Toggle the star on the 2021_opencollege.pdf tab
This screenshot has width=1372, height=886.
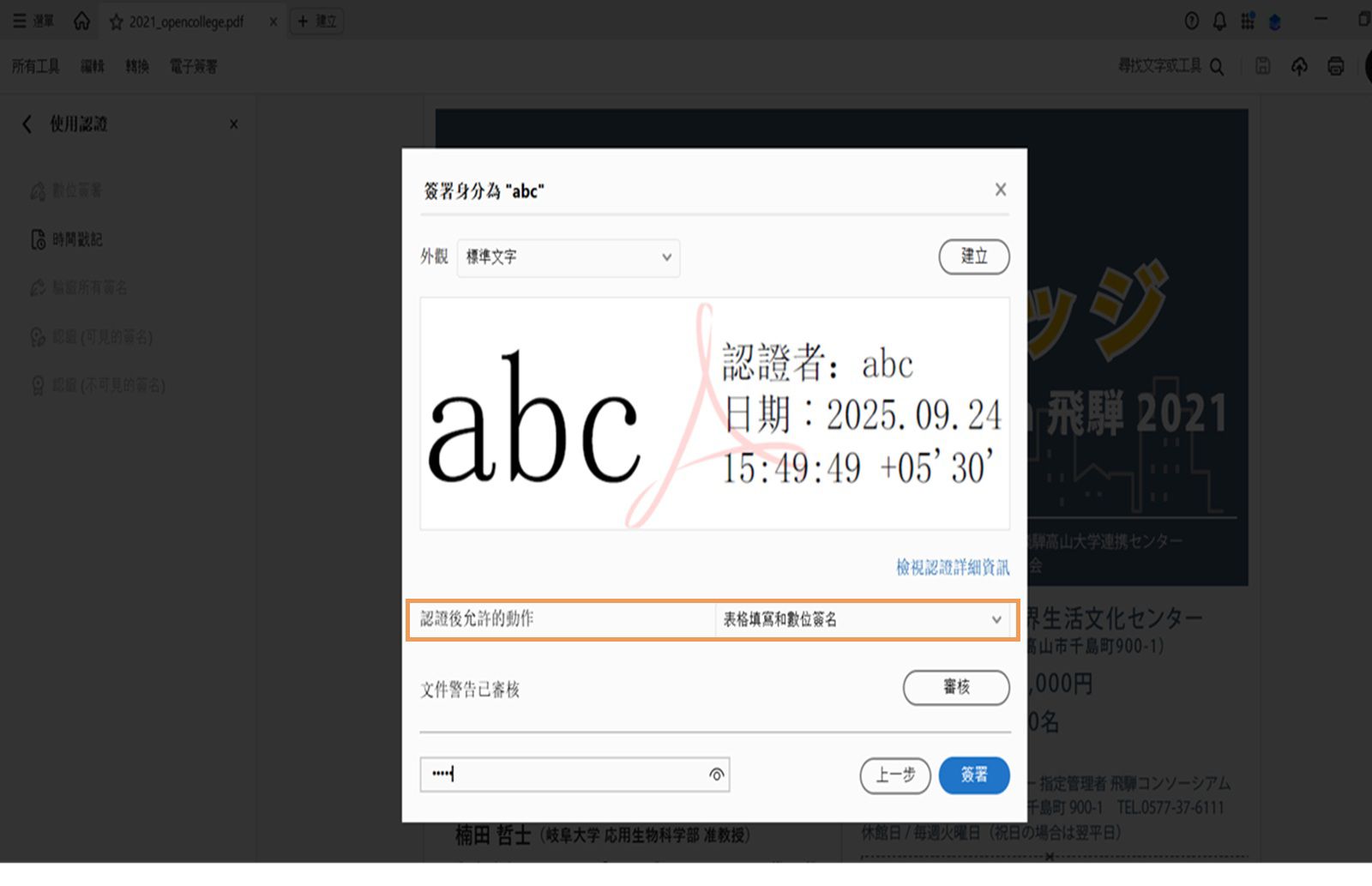coord(116,21)
